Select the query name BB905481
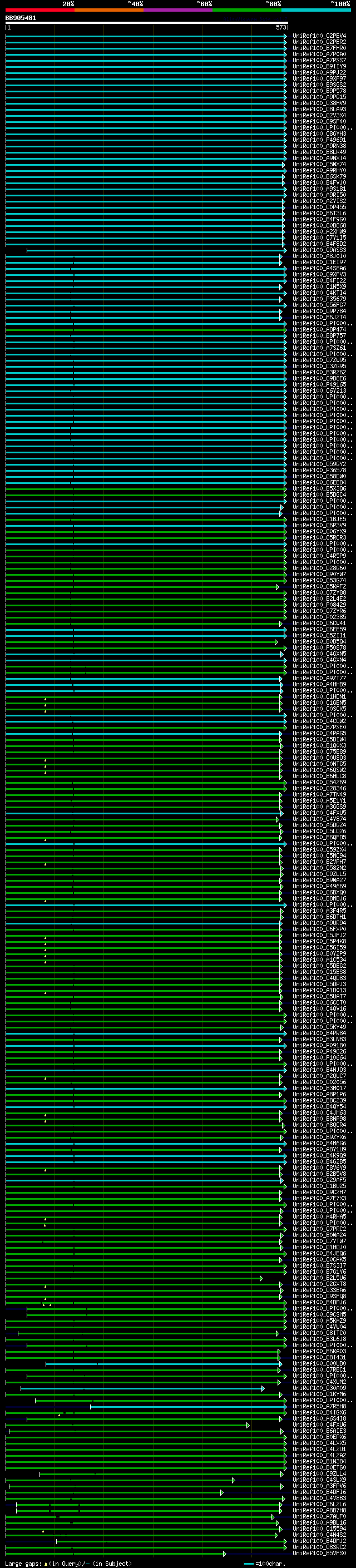Viewport: 356px width, 1568px height. [21, 18]
